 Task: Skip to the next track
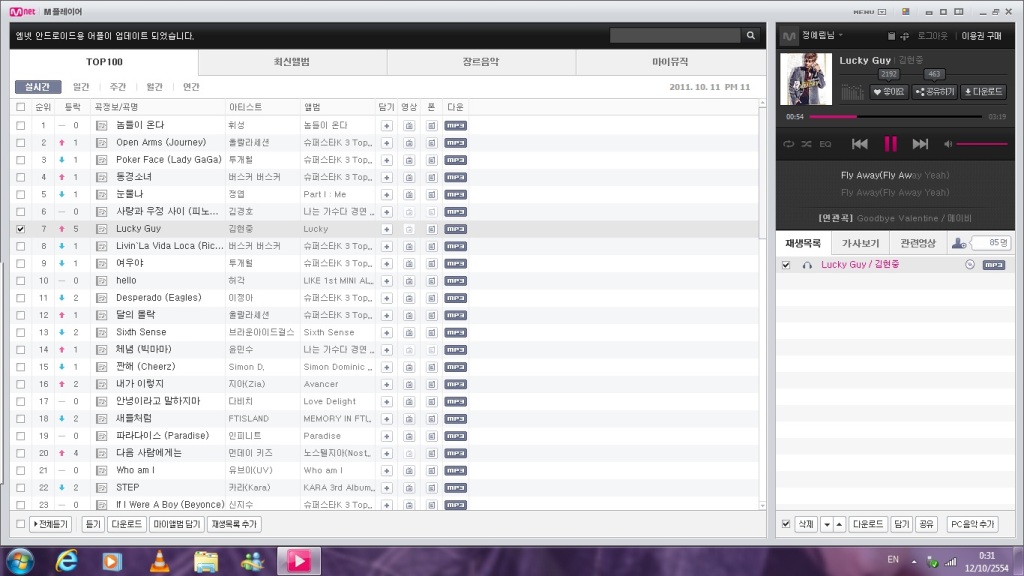coord(920,144)
